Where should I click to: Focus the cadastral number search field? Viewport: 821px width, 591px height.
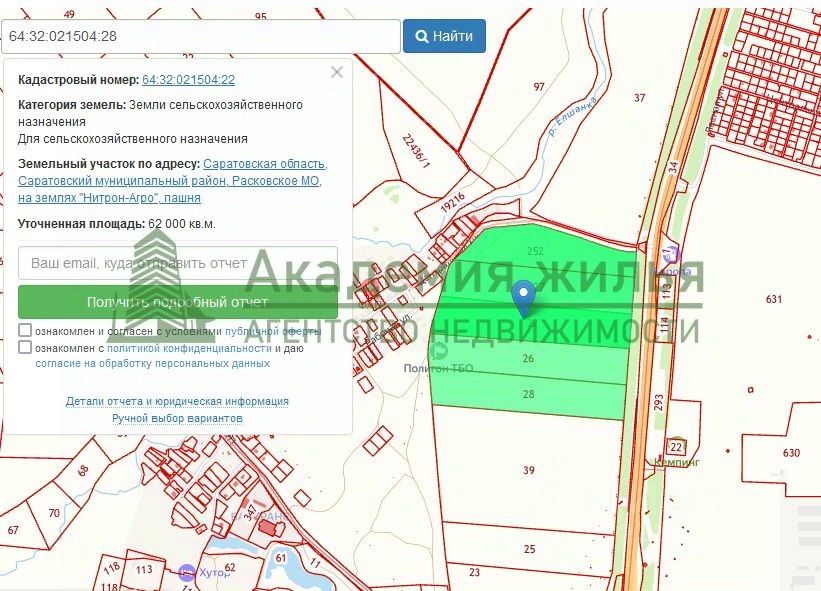201,36
